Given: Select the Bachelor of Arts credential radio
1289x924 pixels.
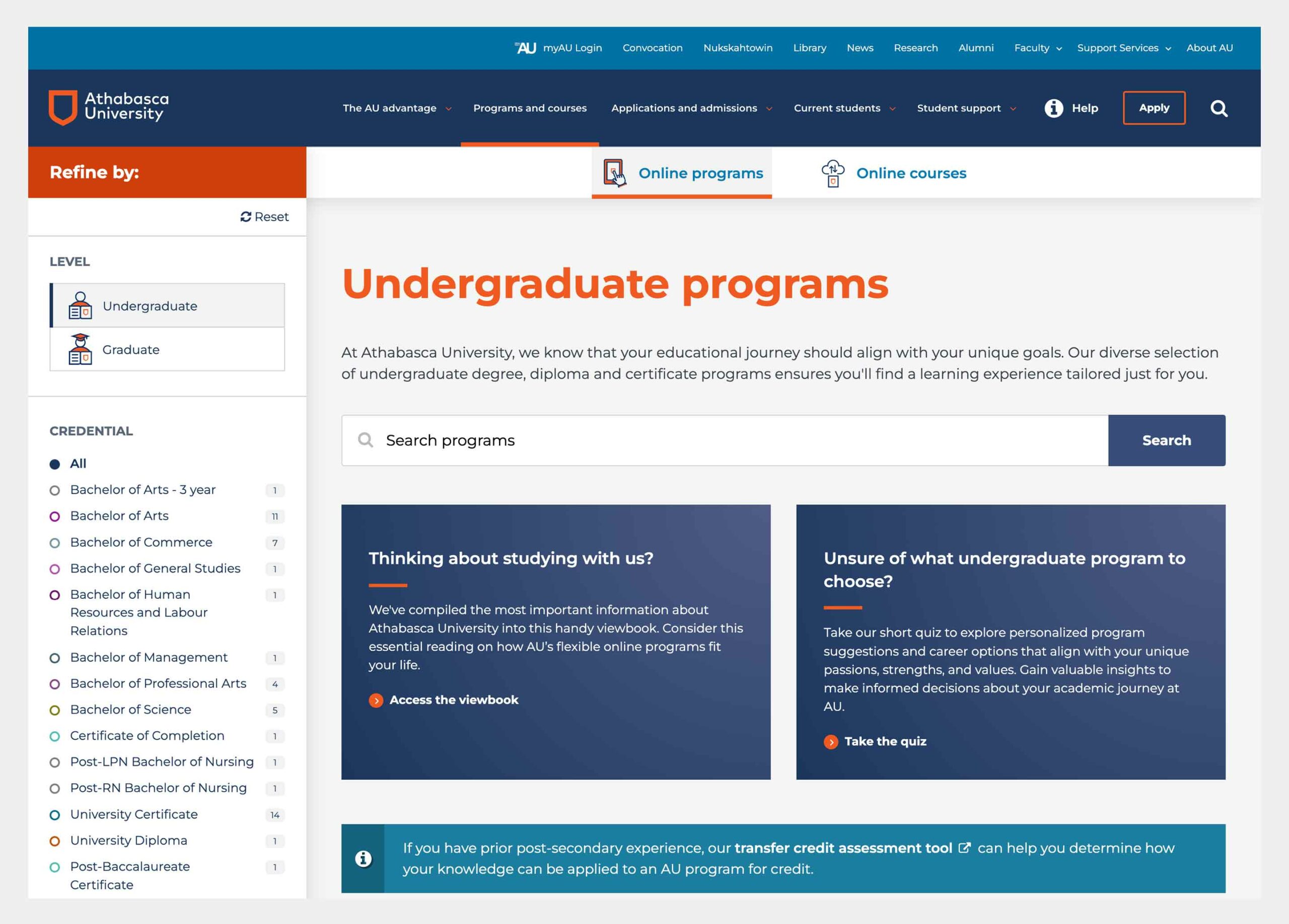Looking at the screenshot, I should (x=54, y=517).
